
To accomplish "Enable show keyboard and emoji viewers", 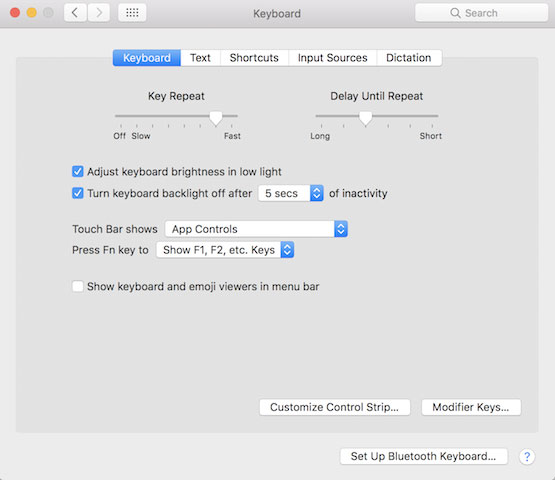I will click(x=78, y=286).
